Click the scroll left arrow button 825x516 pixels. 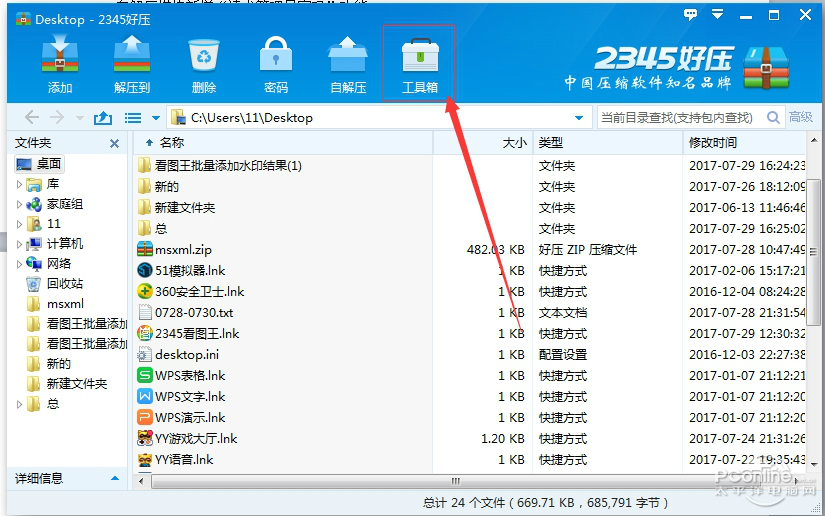[x=140, y=481]
